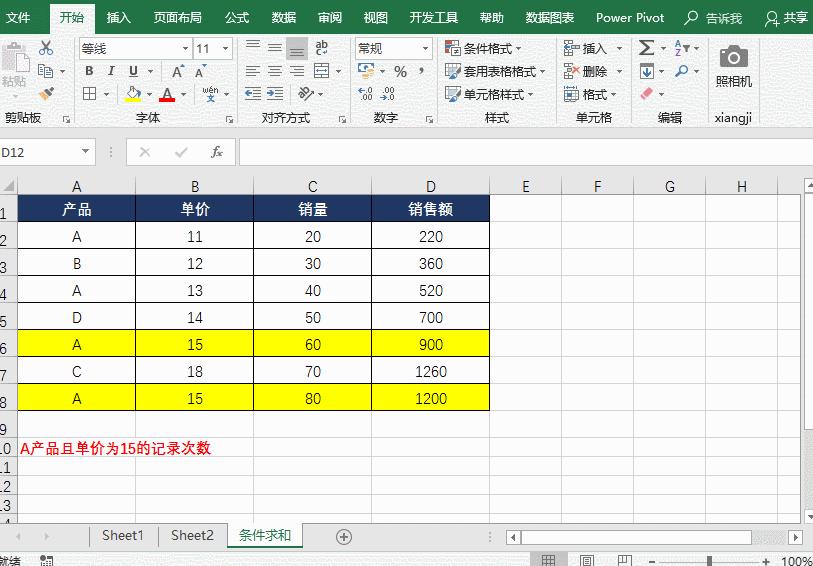Open the font name 等线 dropdown
Viewport: 813px width, 566px height.
(185, 49)
